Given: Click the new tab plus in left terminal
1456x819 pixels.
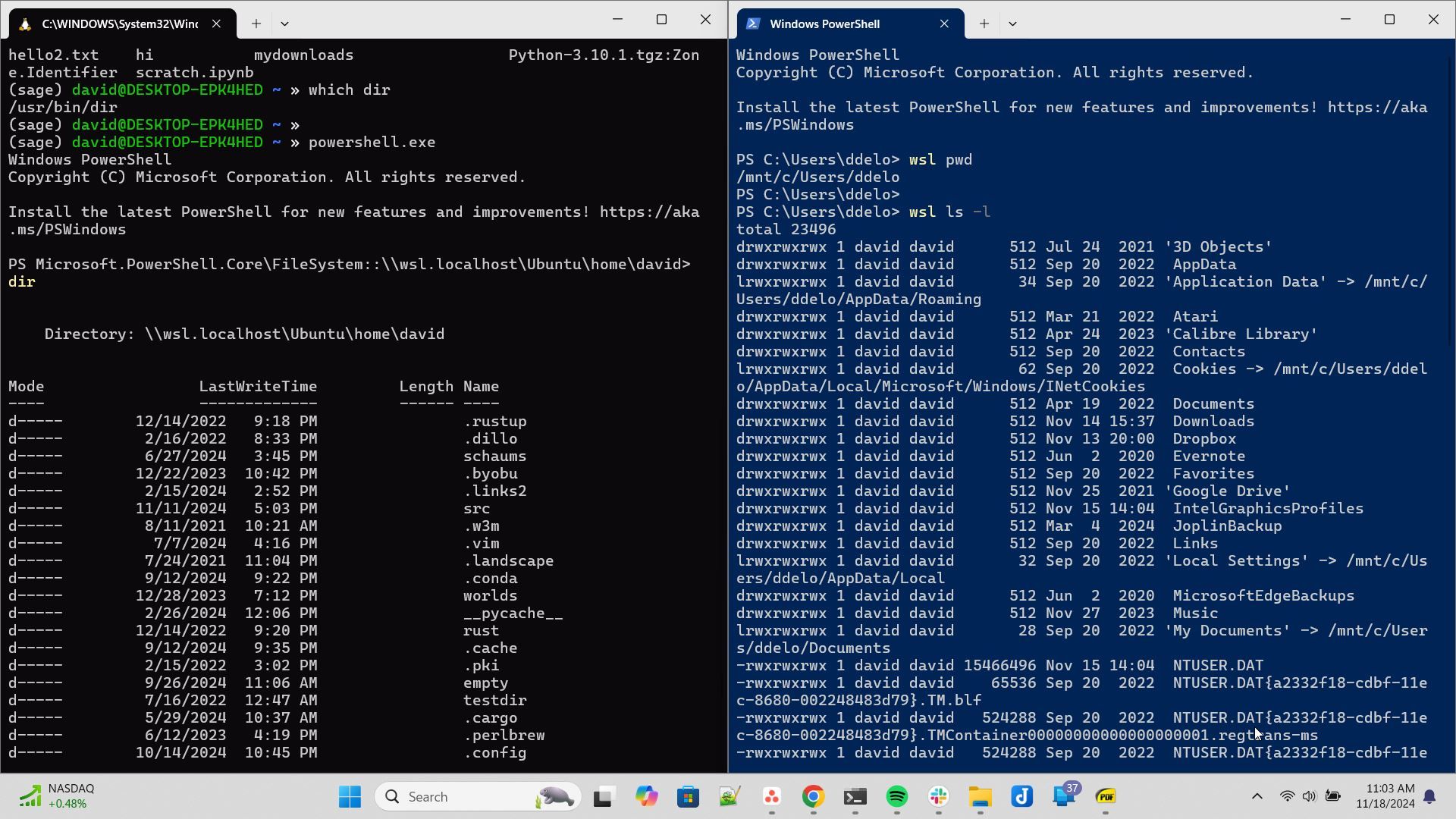Looking at the screenshot, I should click(256, 24).
